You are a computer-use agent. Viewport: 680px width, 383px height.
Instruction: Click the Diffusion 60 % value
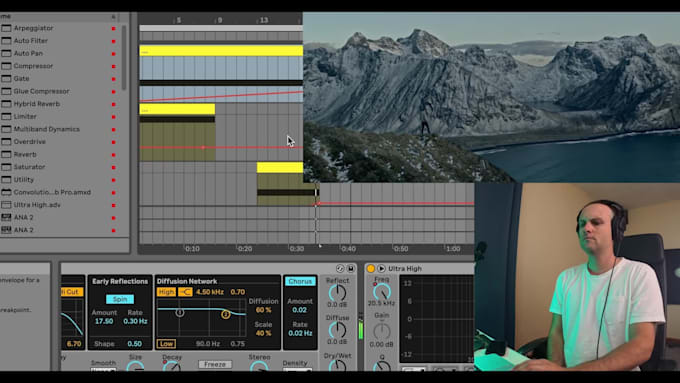click(x=264, y=310)
